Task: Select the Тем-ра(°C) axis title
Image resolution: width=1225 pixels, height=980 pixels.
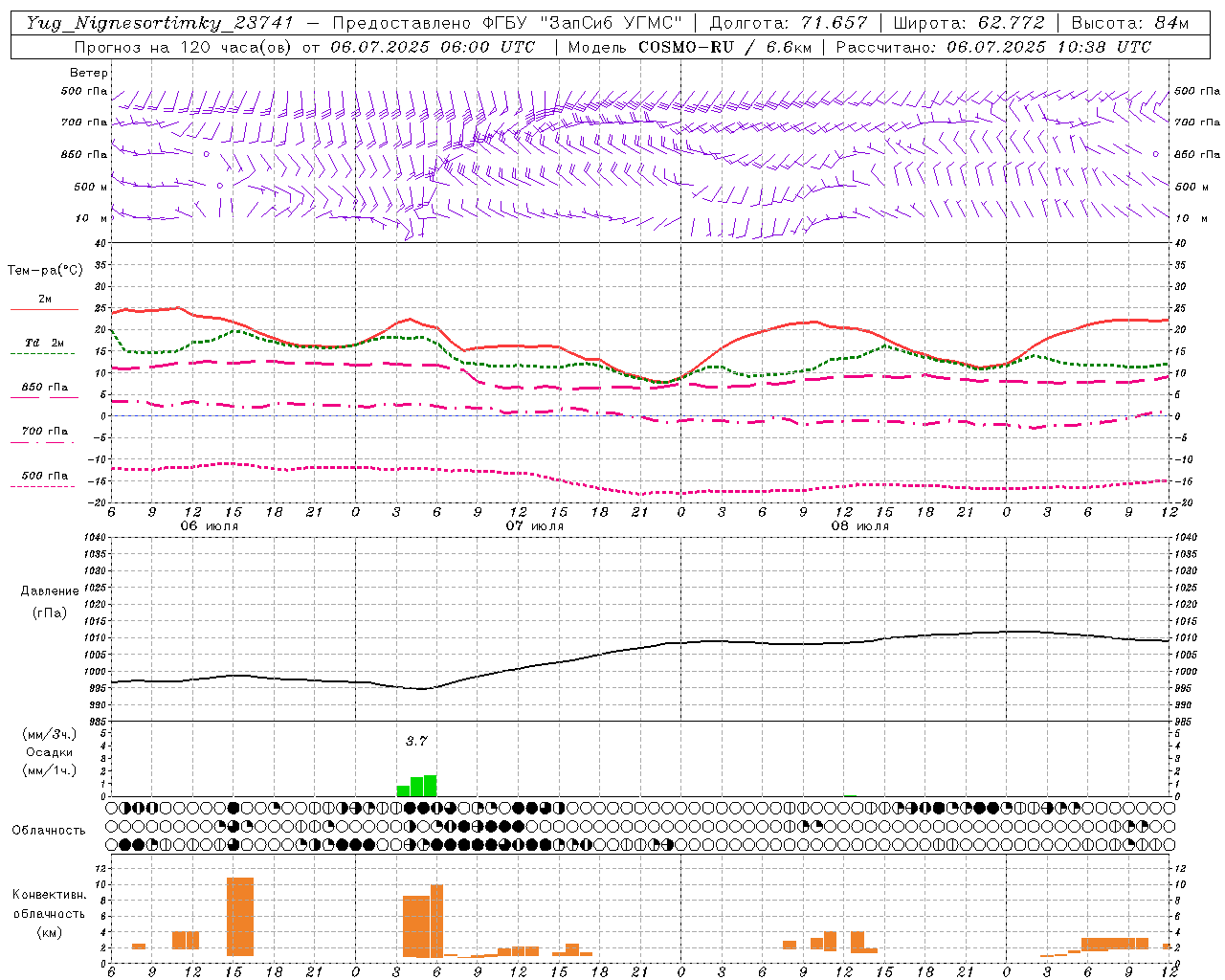Action: point(45,271)
